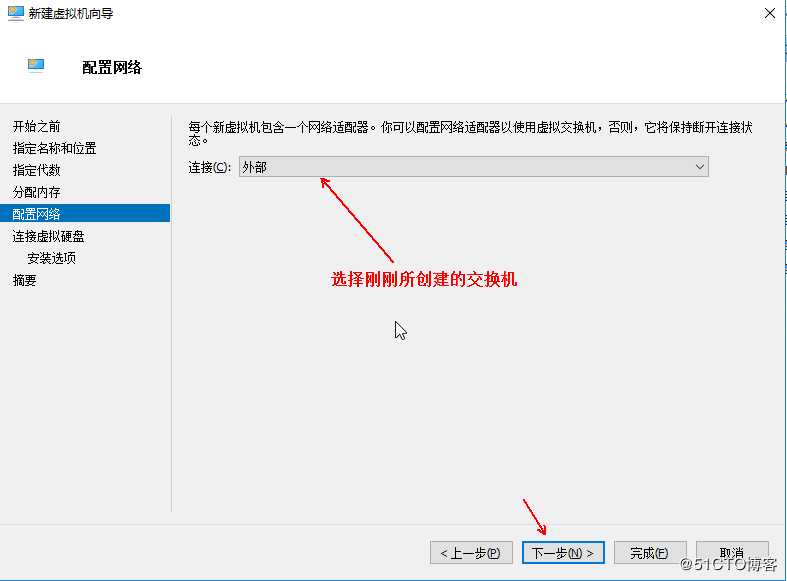
Task: Close the new virtual machine wizard
Action: pos(769,14)
